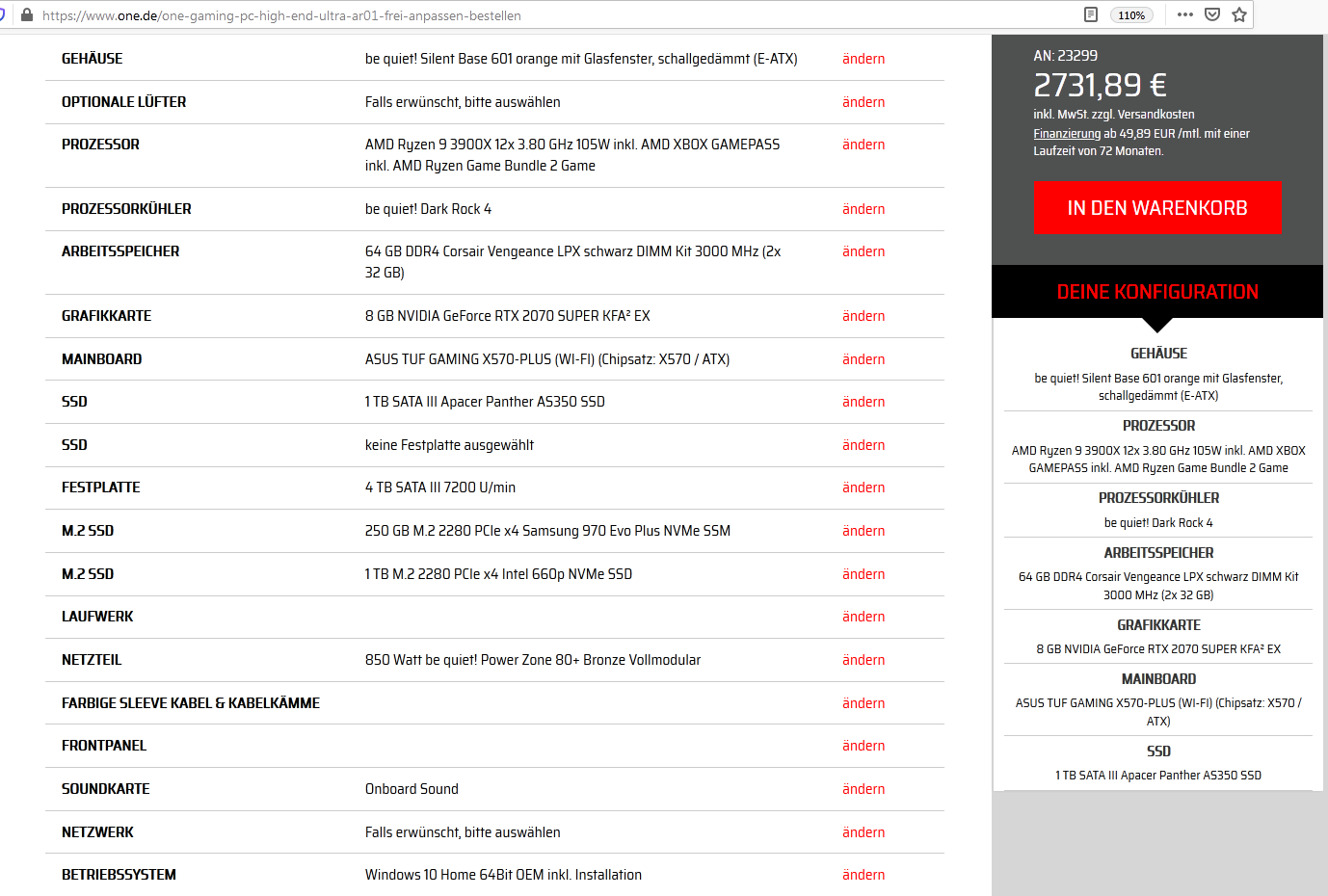Open ändern for the Frontpanel row
Viewport: 1328px width, 896px height.
pyautogui.click(x=863, y=746)
